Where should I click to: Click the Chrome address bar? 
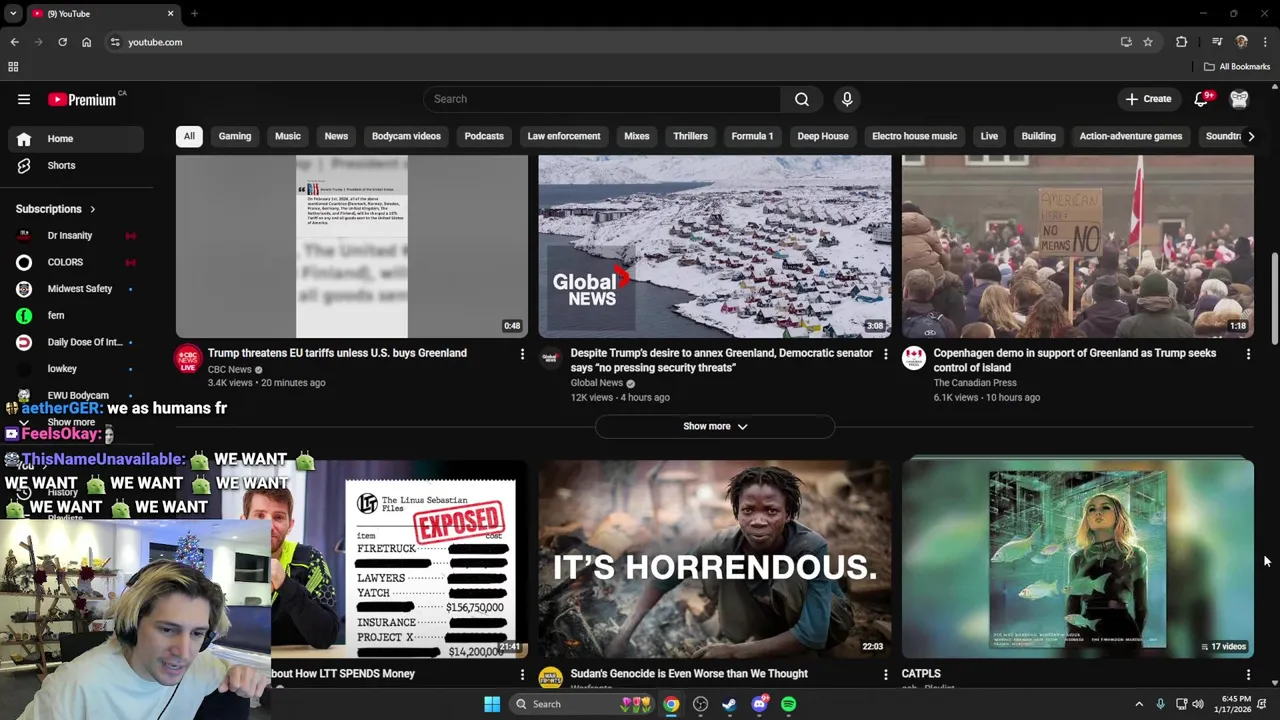coord(610,42)
